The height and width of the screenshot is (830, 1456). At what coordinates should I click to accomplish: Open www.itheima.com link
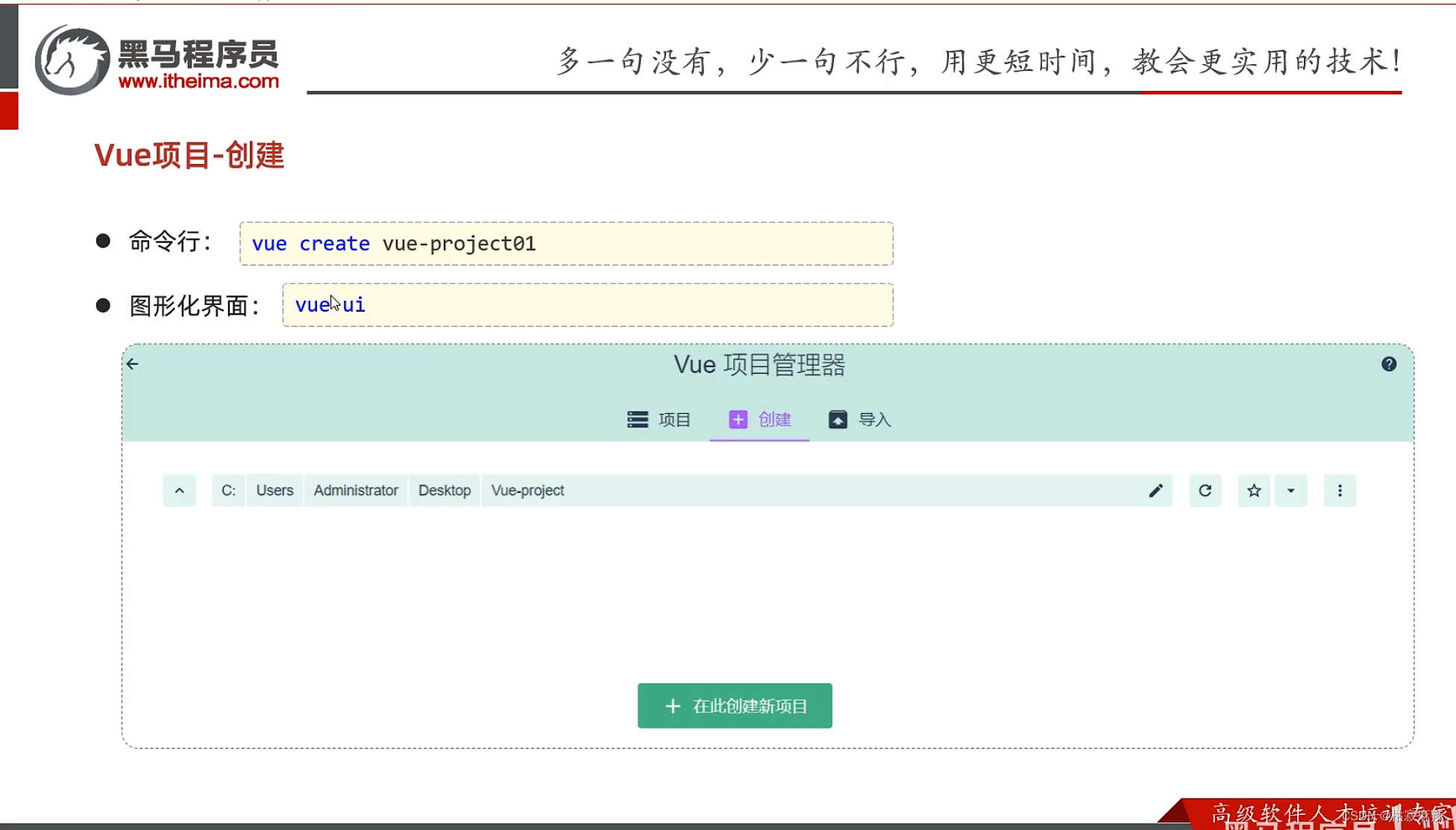(x=198, y=84)
